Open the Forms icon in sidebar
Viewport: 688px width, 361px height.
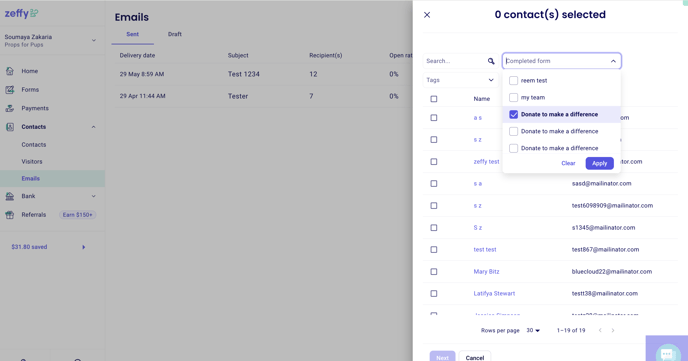pyautogui.click(x=10, y=89)
